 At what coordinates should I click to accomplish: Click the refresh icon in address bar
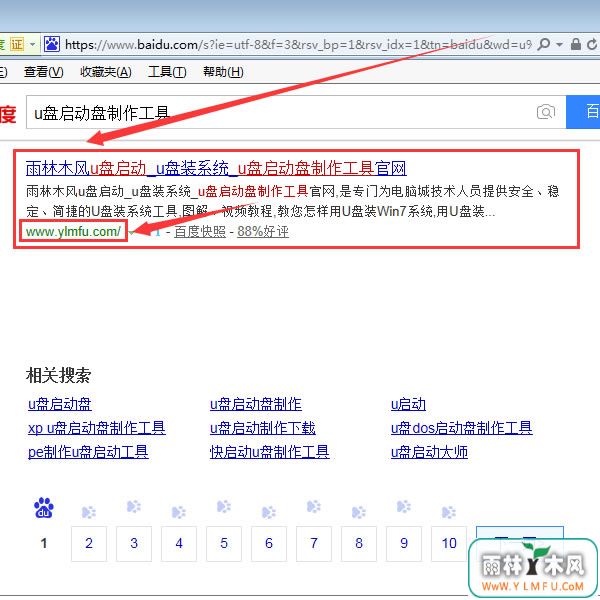click(592, 45)
